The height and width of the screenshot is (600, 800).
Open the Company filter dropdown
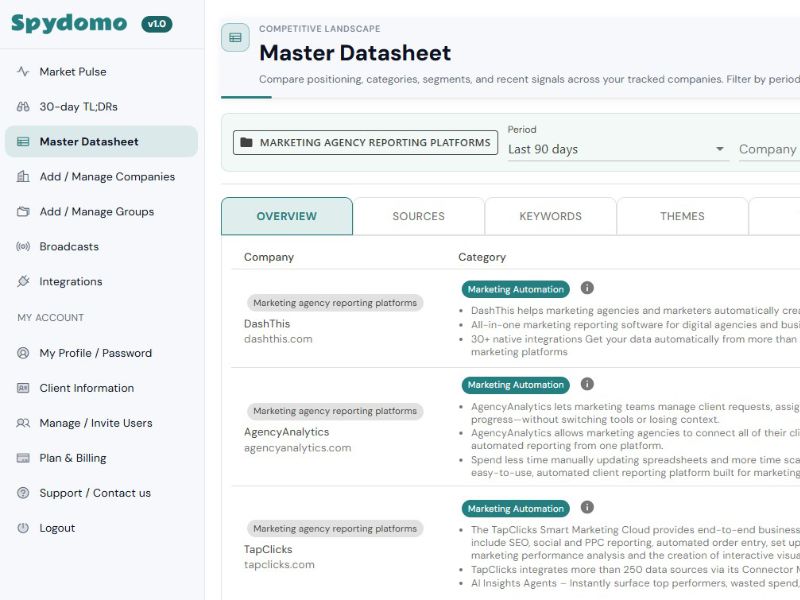pos(769,149)
